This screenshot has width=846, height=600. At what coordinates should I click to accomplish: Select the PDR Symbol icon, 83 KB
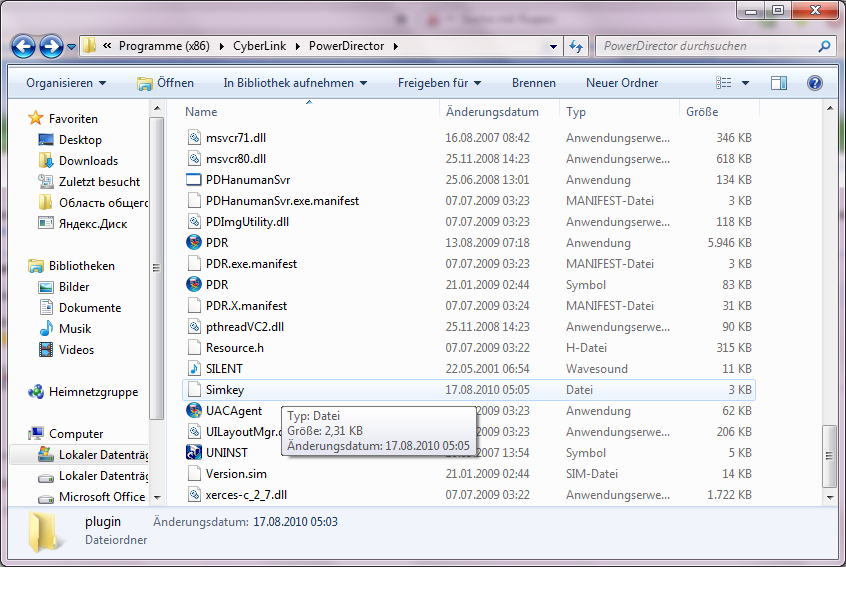coord(194,285)
